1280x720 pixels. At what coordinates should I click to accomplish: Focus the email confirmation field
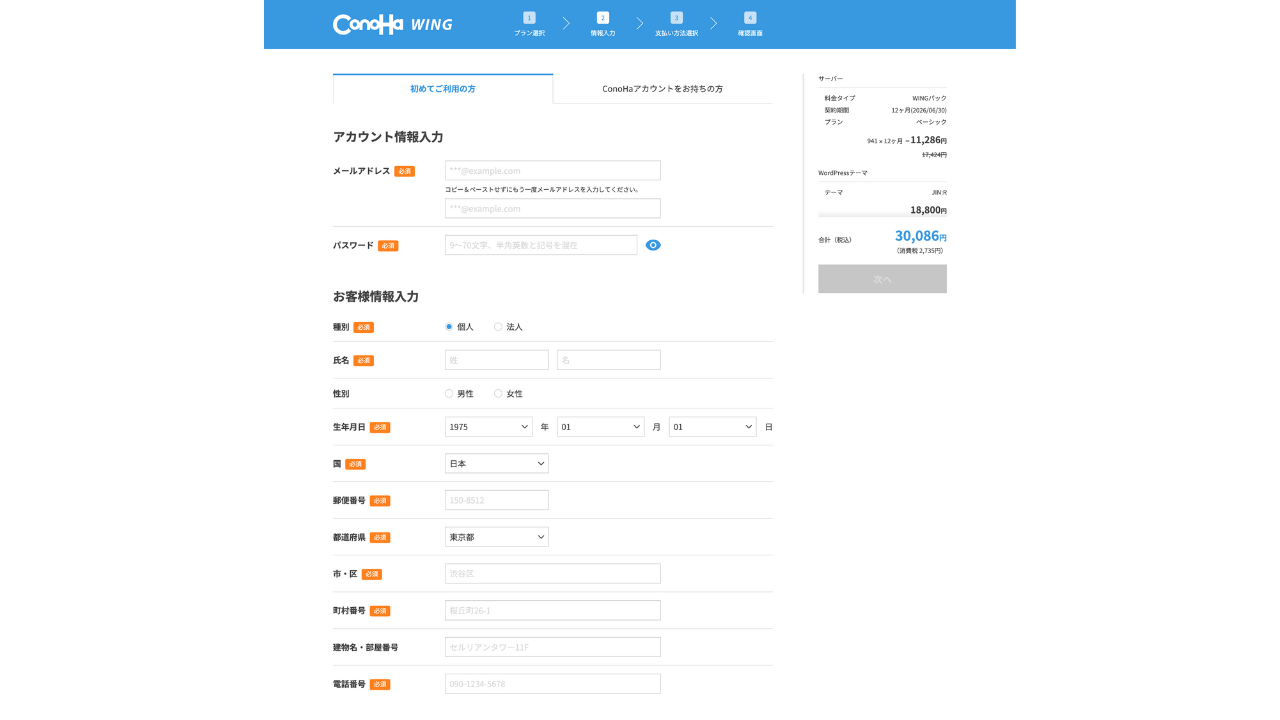(553, 209)
